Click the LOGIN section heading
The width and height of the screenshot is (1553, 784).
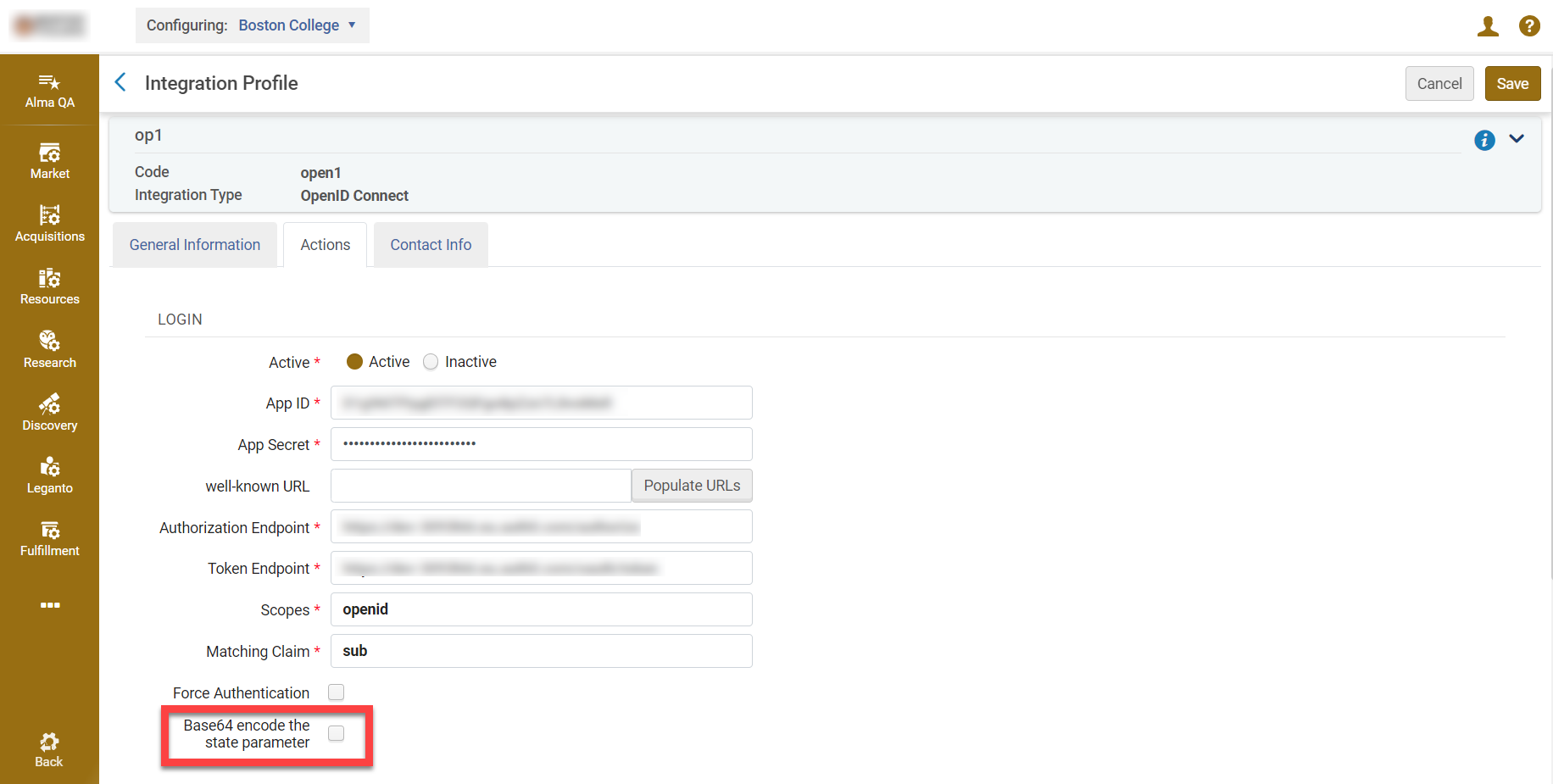click(180, 320)
